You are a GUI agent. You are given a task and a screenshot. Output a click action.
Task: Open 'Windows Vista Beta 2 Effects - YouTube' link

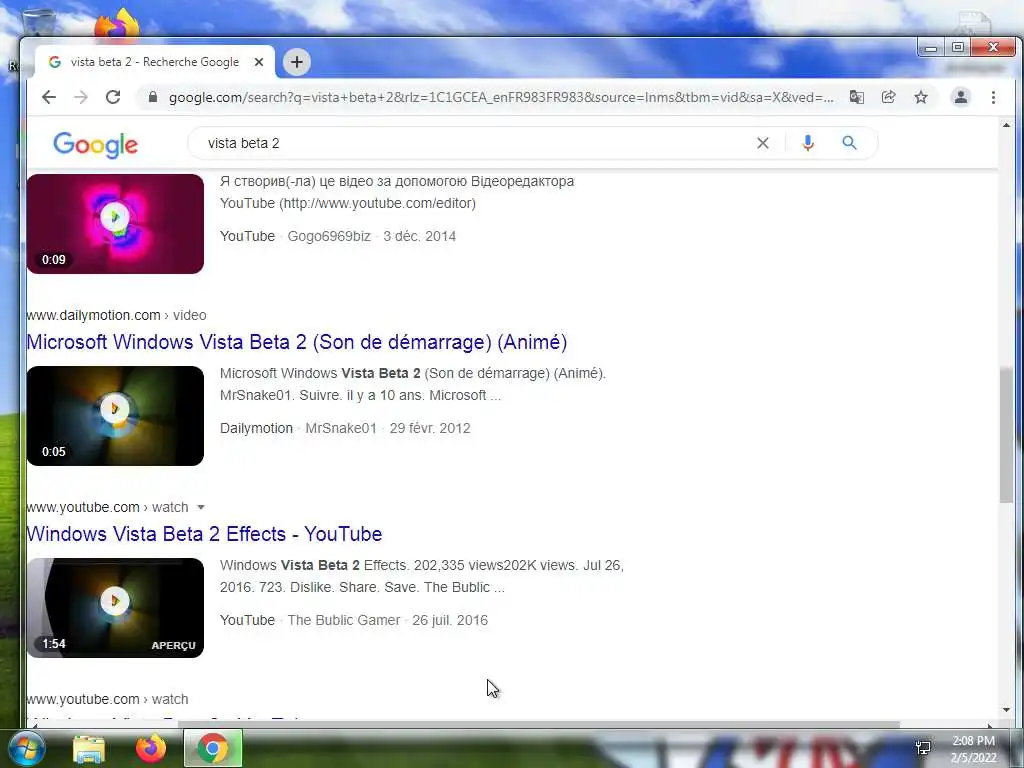tap(204, 534)
